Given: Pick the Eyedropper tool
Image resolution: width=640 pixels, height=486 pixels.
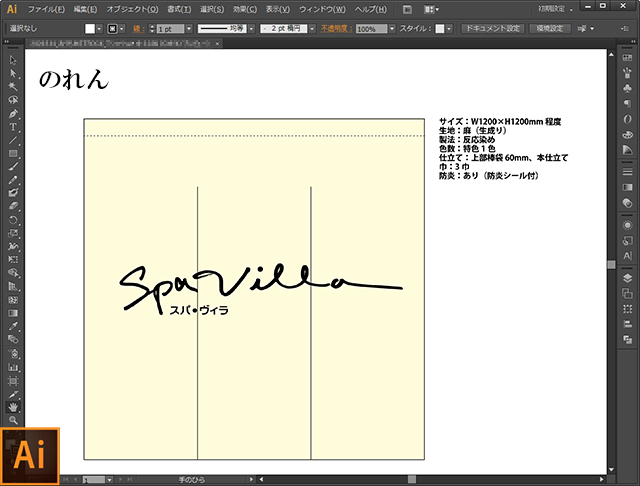Looking at the screenshot, I should pyautogui.click(x=13, y=326).
